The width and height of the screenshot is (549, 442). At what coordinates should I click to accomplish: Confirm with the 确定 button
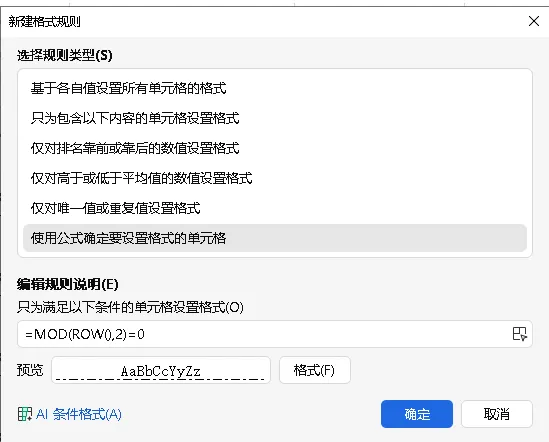(x=417, y=414)
